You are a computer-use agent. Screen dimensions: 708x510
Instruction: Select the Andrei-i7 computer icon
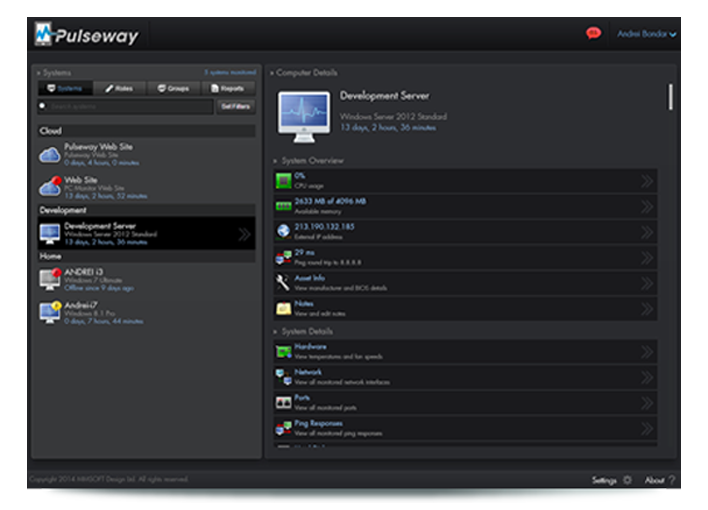pyautogui.click(x=50, y=312)
